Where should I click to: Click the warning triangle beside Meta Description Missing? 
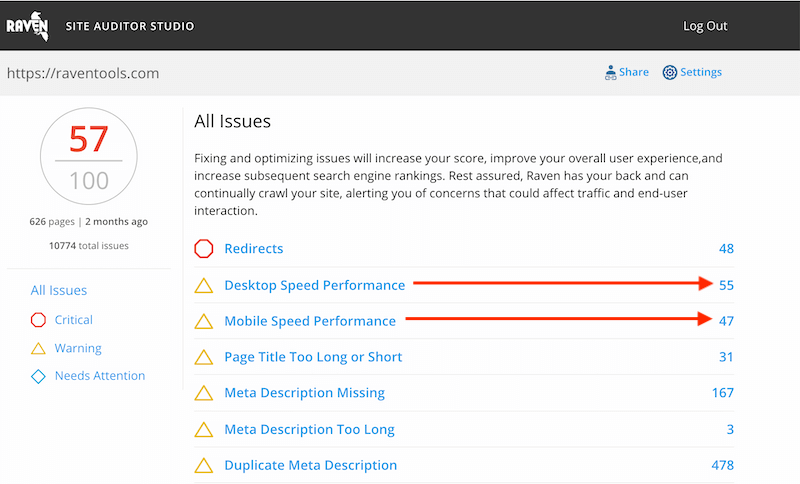[x=204, y=394]
